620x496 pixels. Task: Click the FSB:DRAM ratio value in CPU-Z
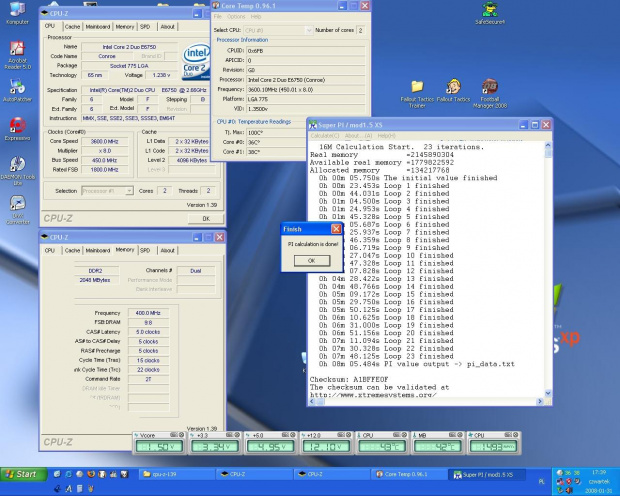pyautogui.click(x=148, y=322)
